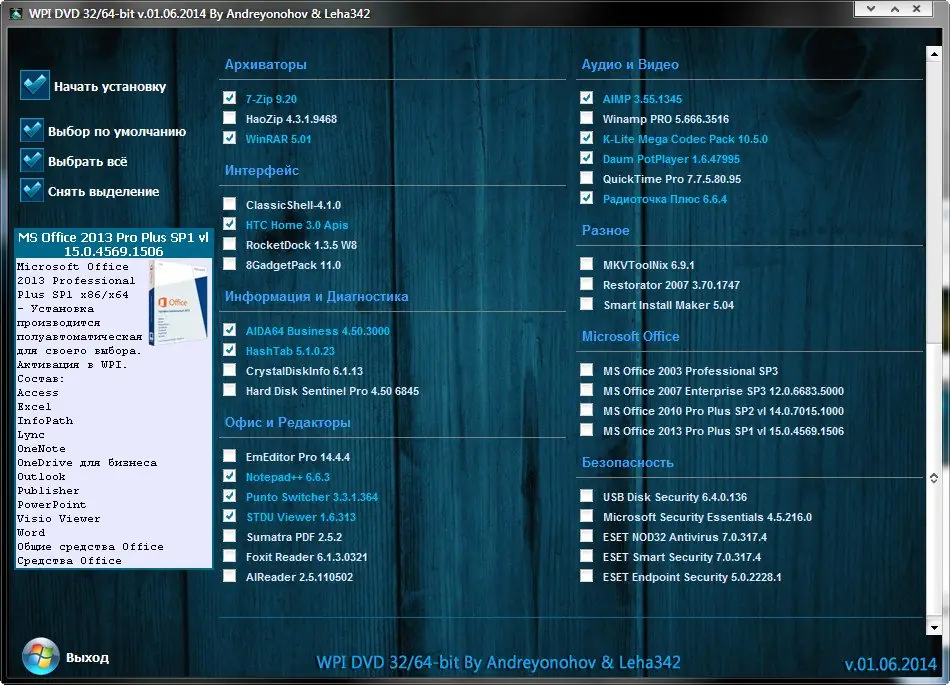
Task: Click the Выбор по умолчанию checkmark icon
Action: pyautogui.click(x=32, y=130)
